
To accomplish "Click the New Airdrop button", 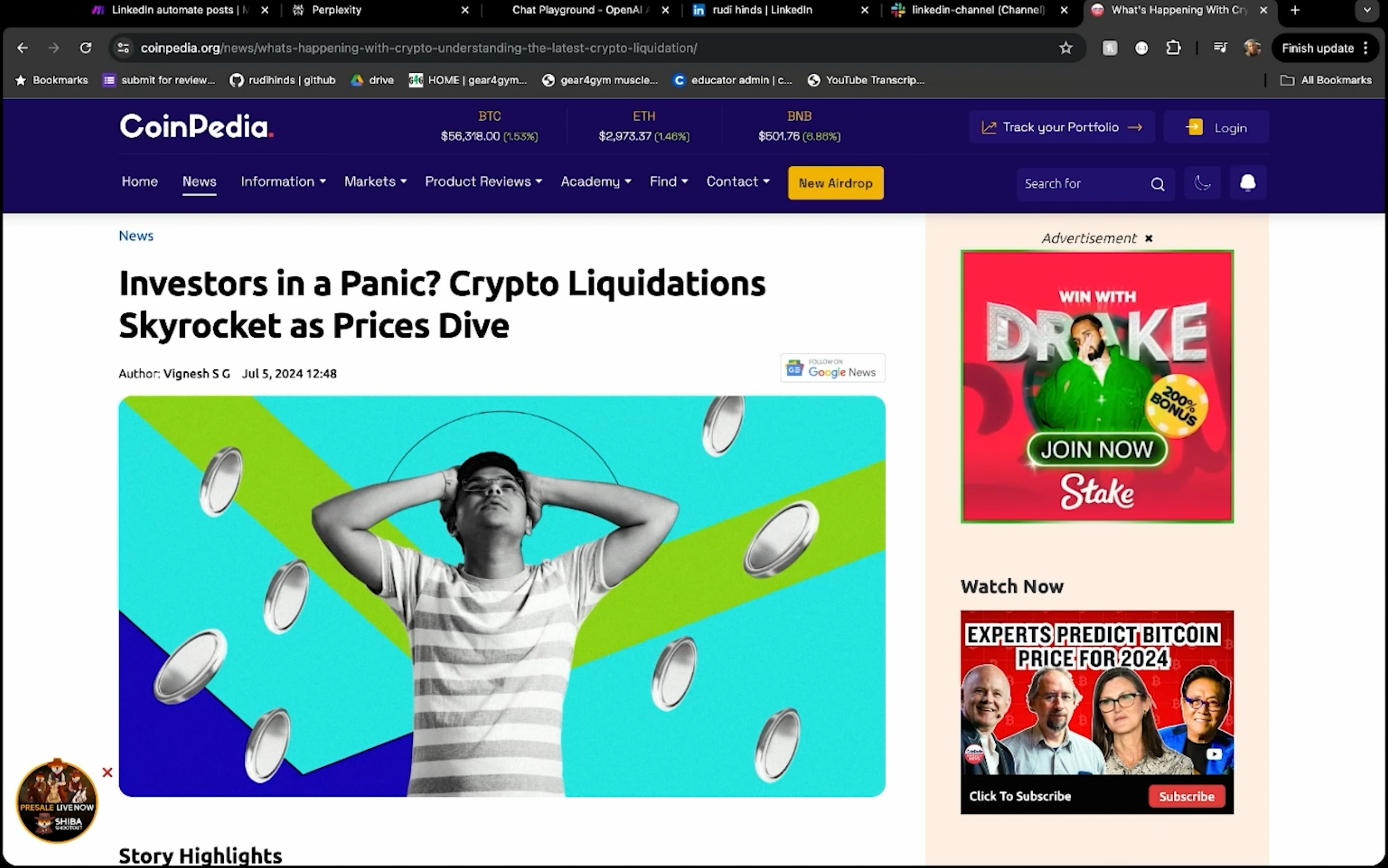I will (x=836, y=183).
